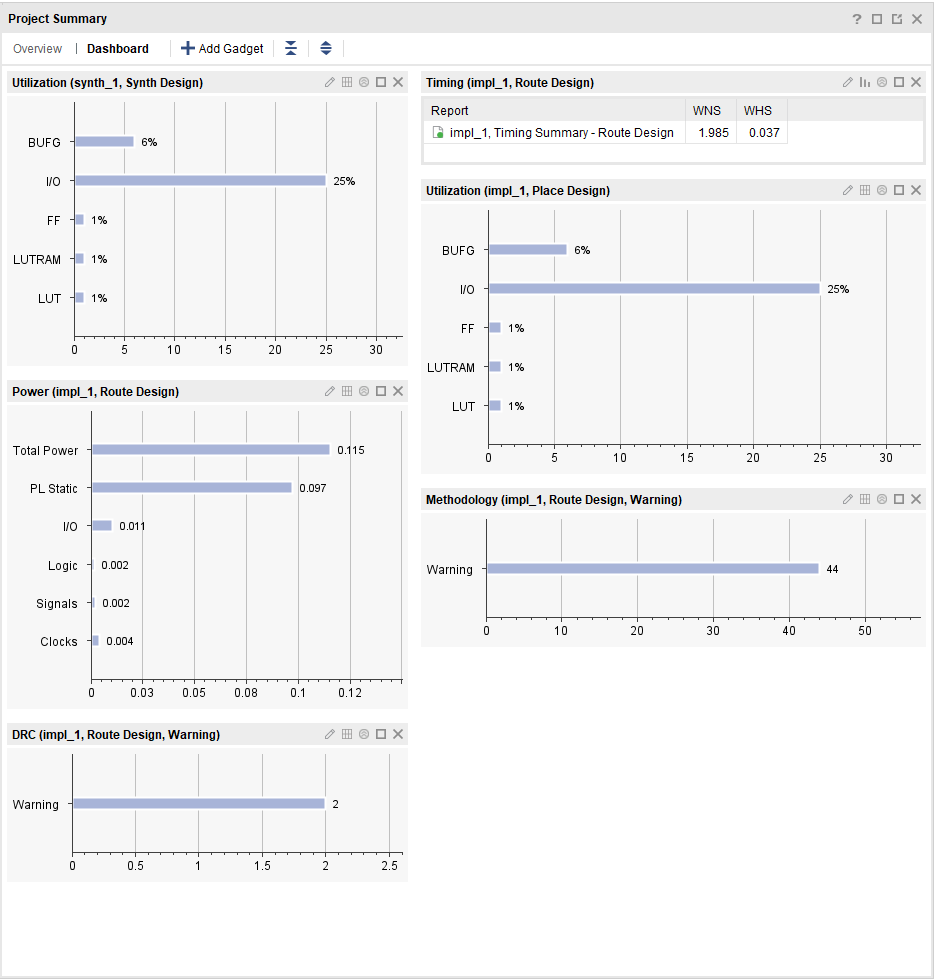Click the Methodology Warning bar showing 44

coord(653,568)
